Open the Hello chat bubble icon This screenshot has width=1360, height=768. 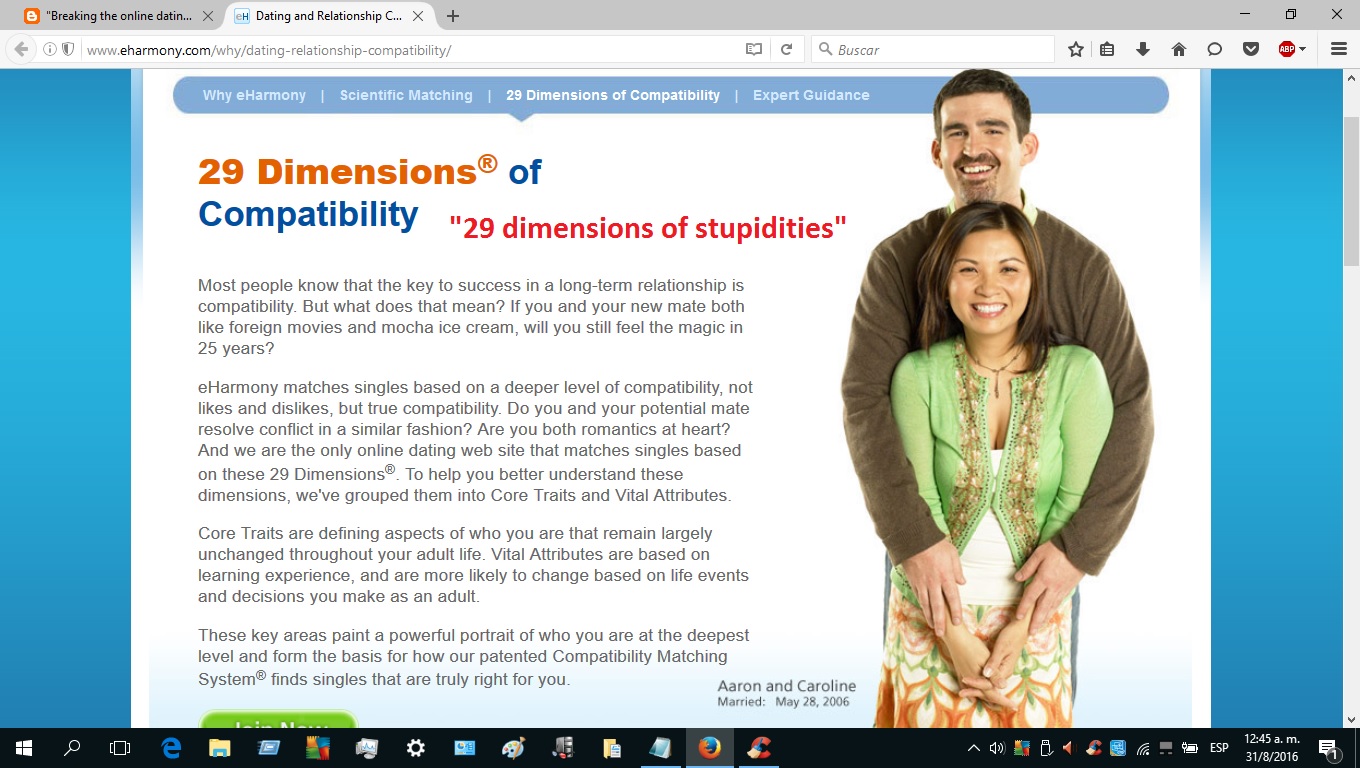tap(1215, 49)
